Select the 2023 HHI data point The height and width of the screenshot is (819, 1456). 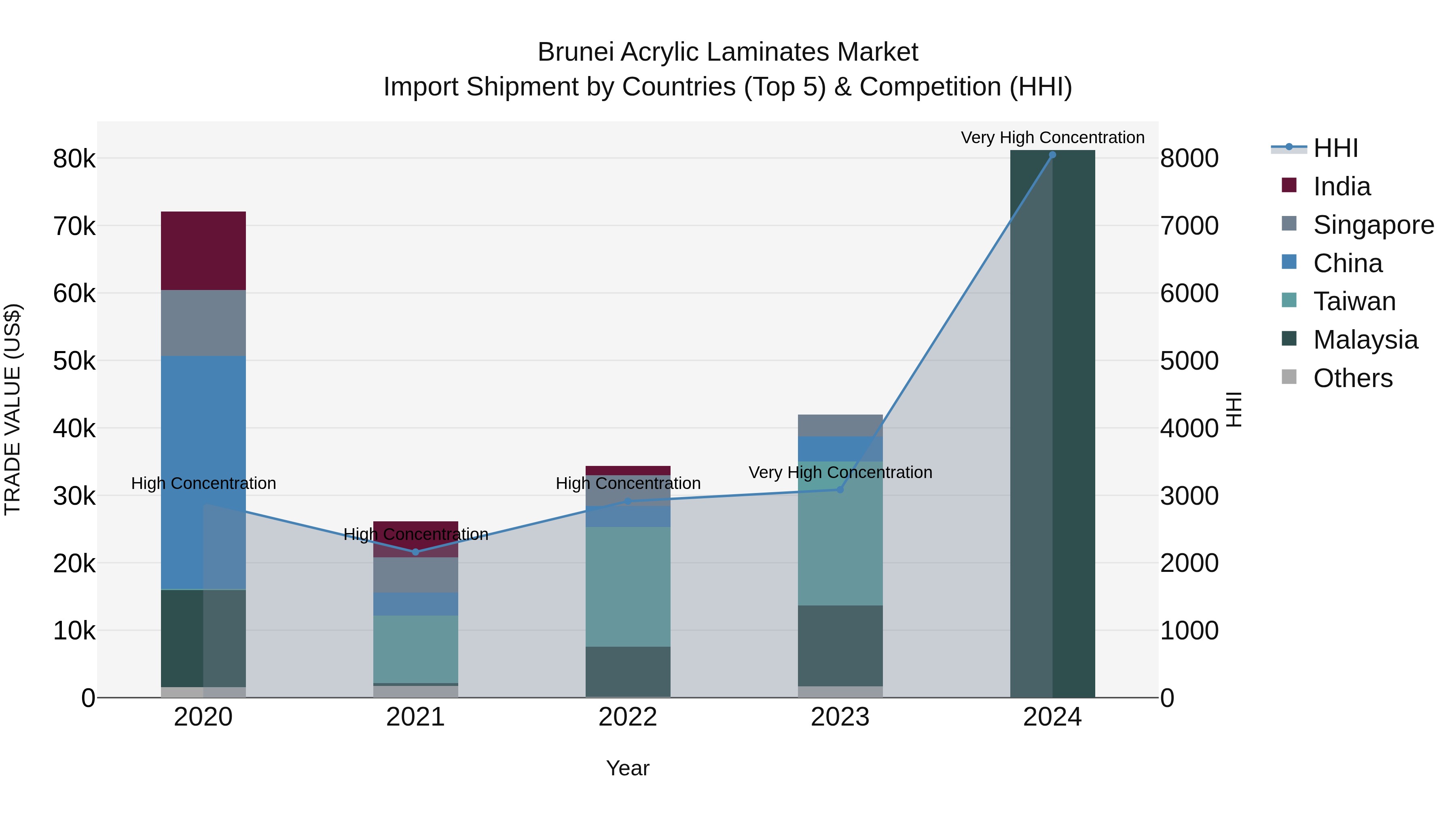[x=840, y=489]
